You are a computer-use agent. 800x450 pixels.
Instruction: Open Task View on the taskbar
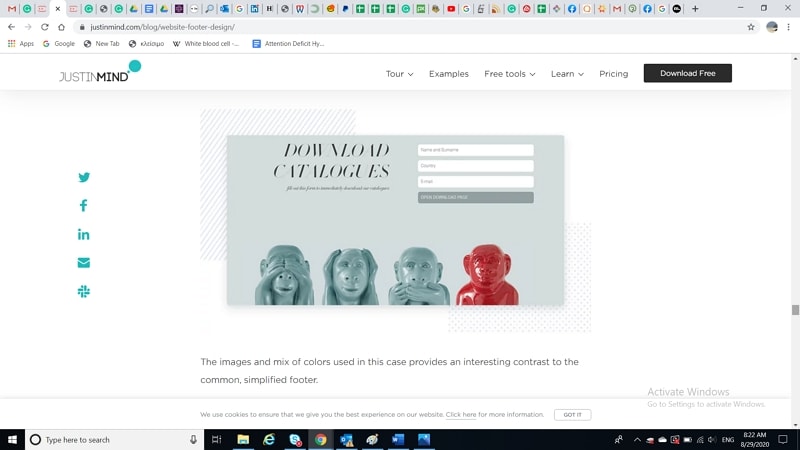[216, 439]
